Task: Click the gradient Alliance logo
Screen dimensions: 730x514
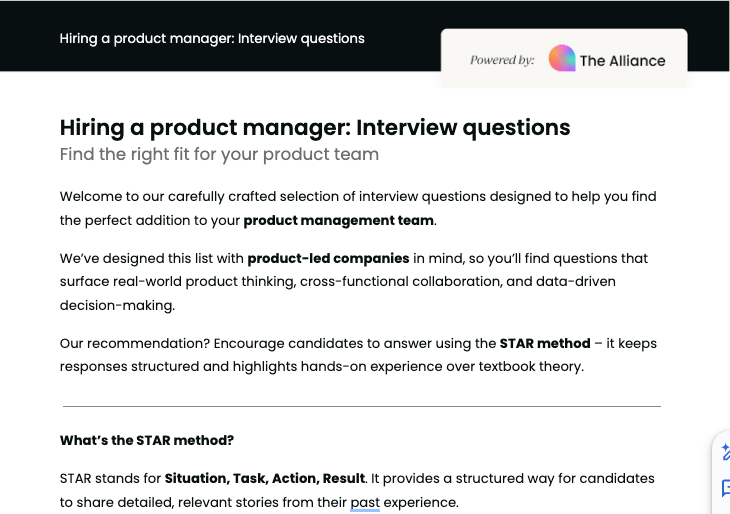Action: 562,59
